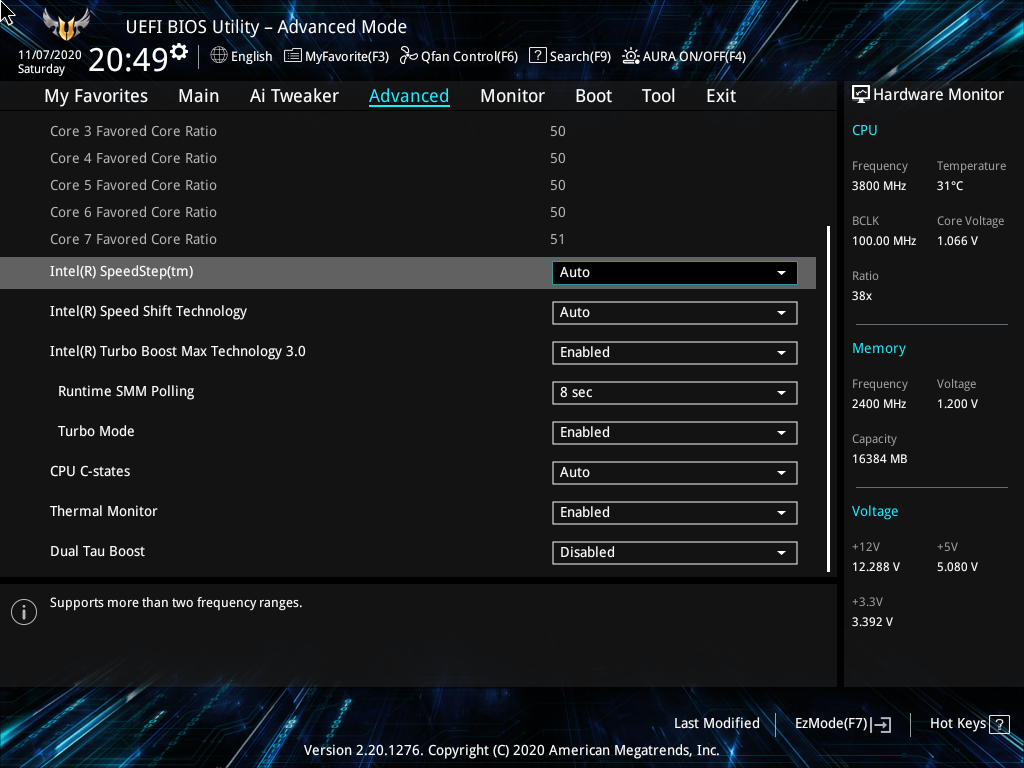Click the Runtime SMM Polling label
The width and height of the screenshot is (1024, 768).
click(126, 391)
